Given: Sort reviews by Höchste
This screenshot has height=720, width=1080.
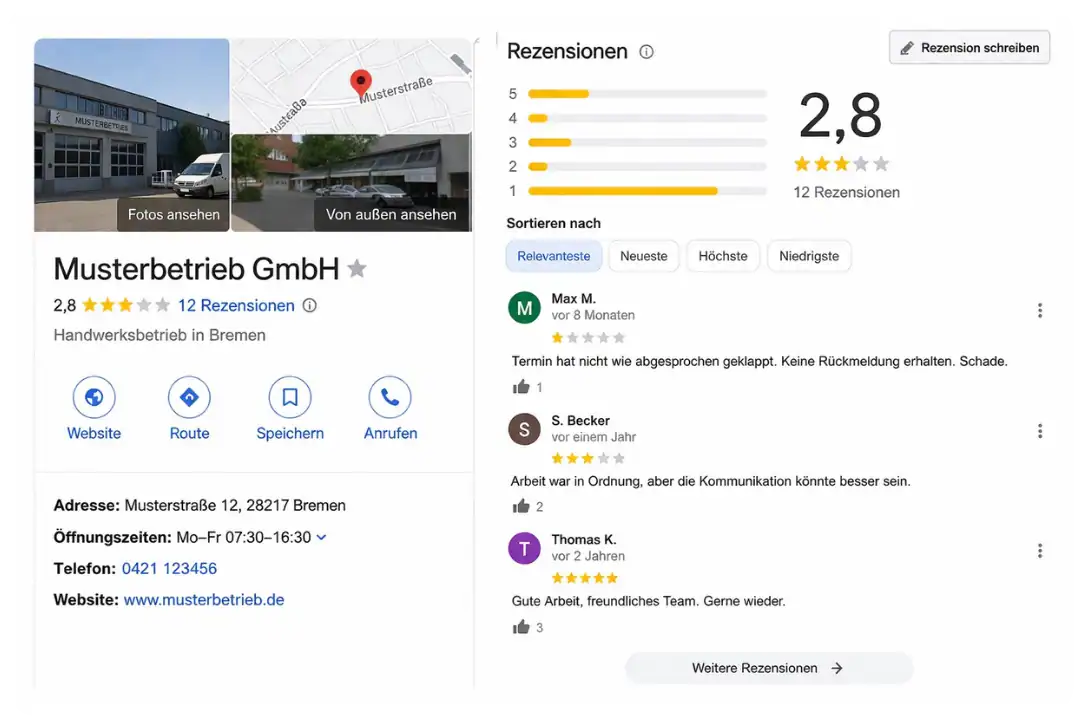Looking at the screenshot, I should click(723, 256).
